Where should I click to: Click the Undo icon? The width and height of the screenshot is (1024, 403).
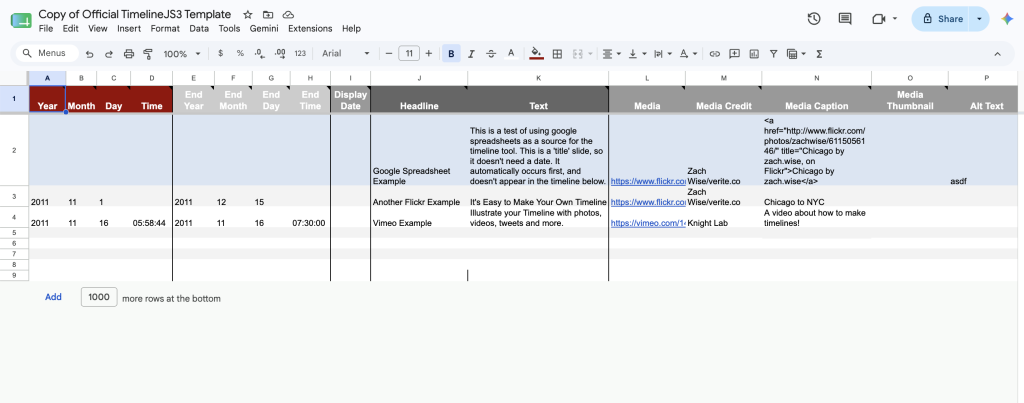pyautogui.click(x=89, y=54)
